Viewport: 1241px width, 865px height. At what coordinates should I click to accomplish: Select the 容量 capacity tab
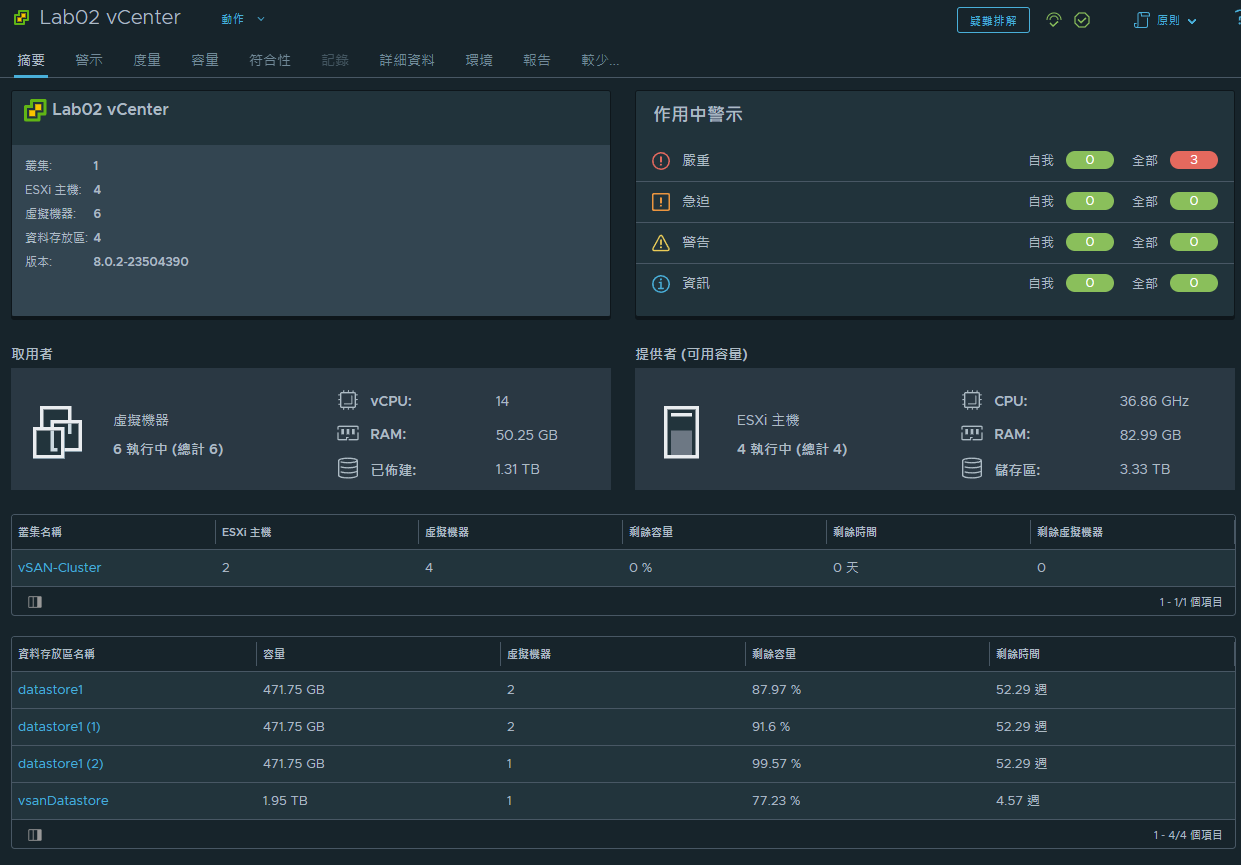pos(205,60)
